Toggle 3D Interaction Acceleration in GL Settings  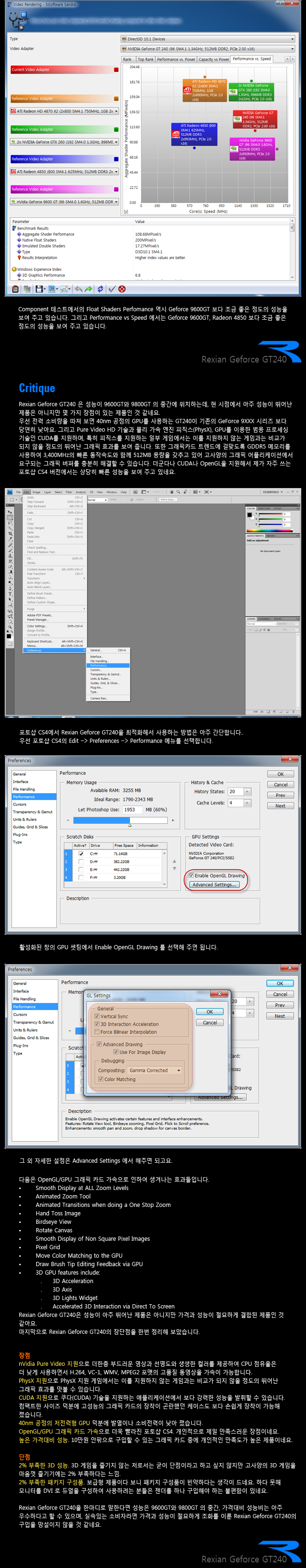click(97, 1024)
